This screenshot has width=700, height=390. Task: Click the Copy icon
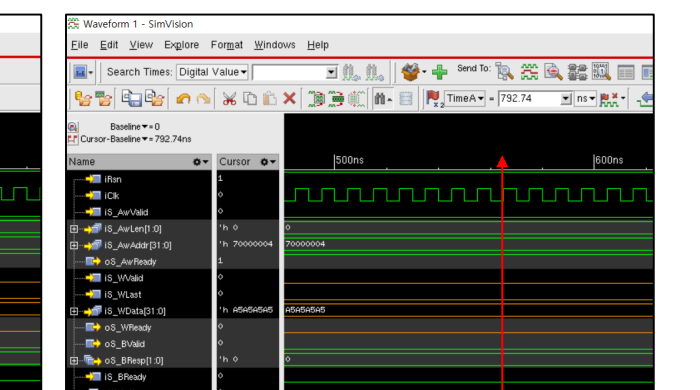(250, 99)
